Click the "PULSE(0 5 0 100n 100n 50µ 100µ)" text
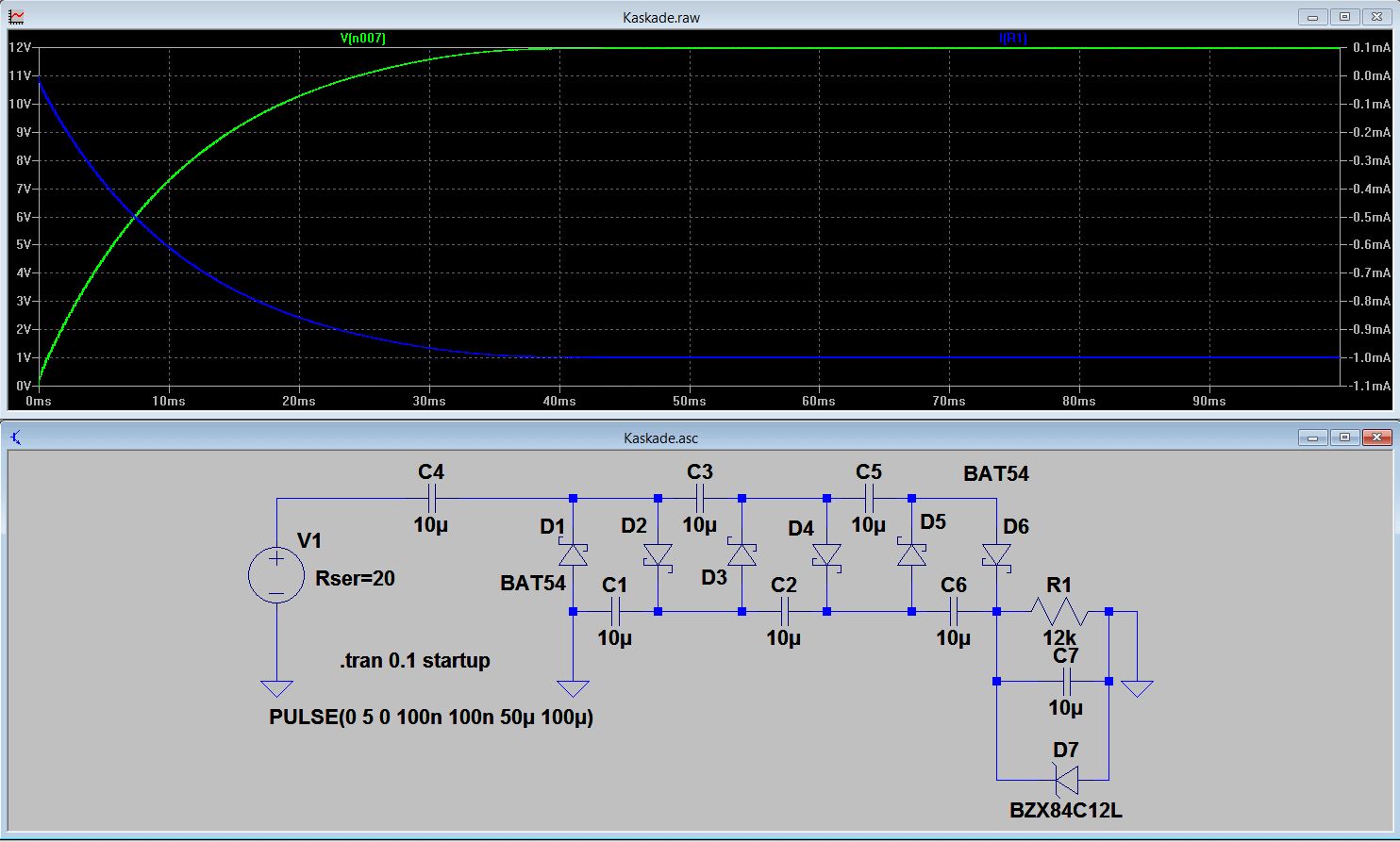 (x=431, y=718)
